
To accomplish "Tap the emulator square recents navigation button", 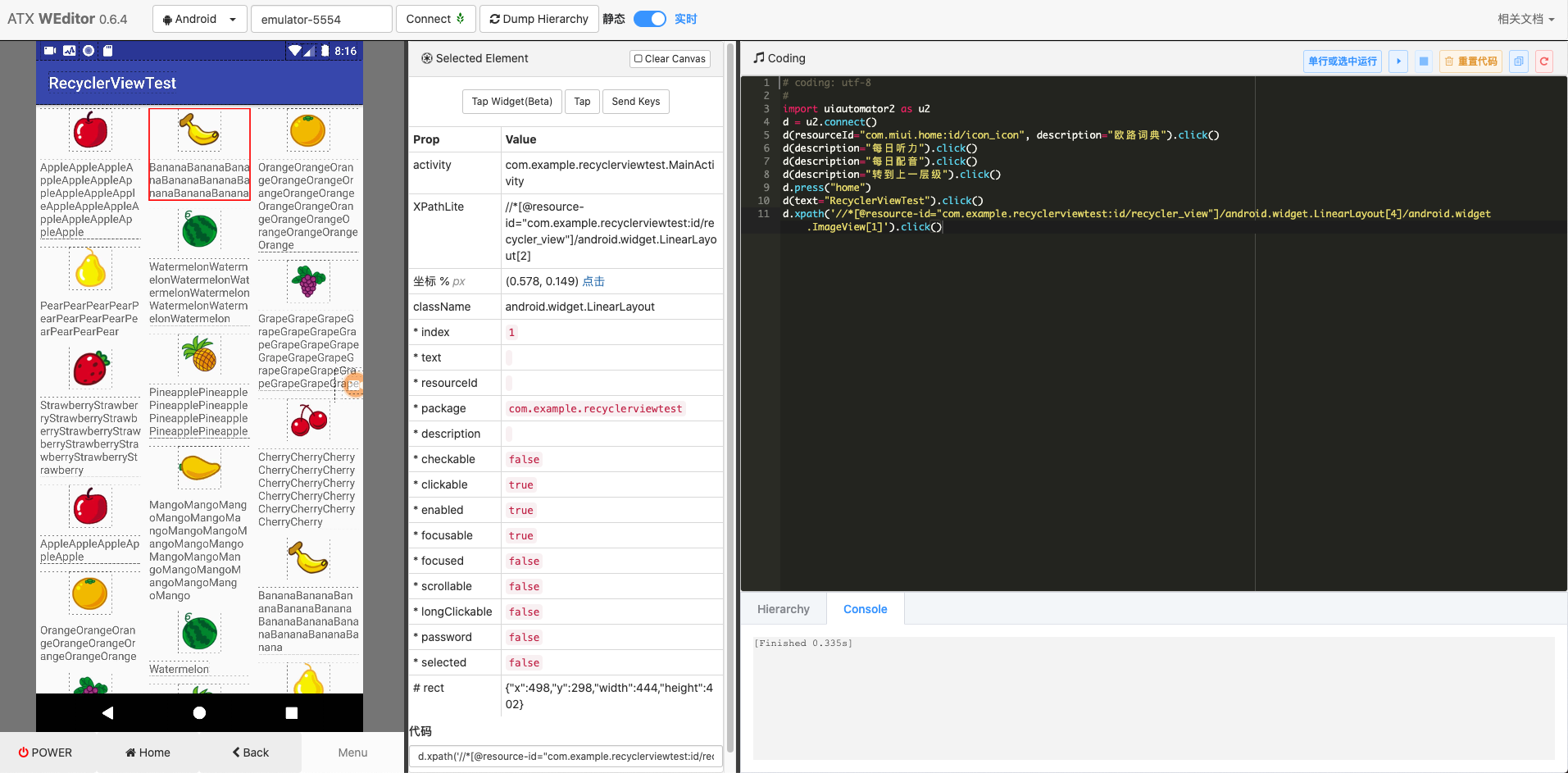I will click(x=291, y=713).
